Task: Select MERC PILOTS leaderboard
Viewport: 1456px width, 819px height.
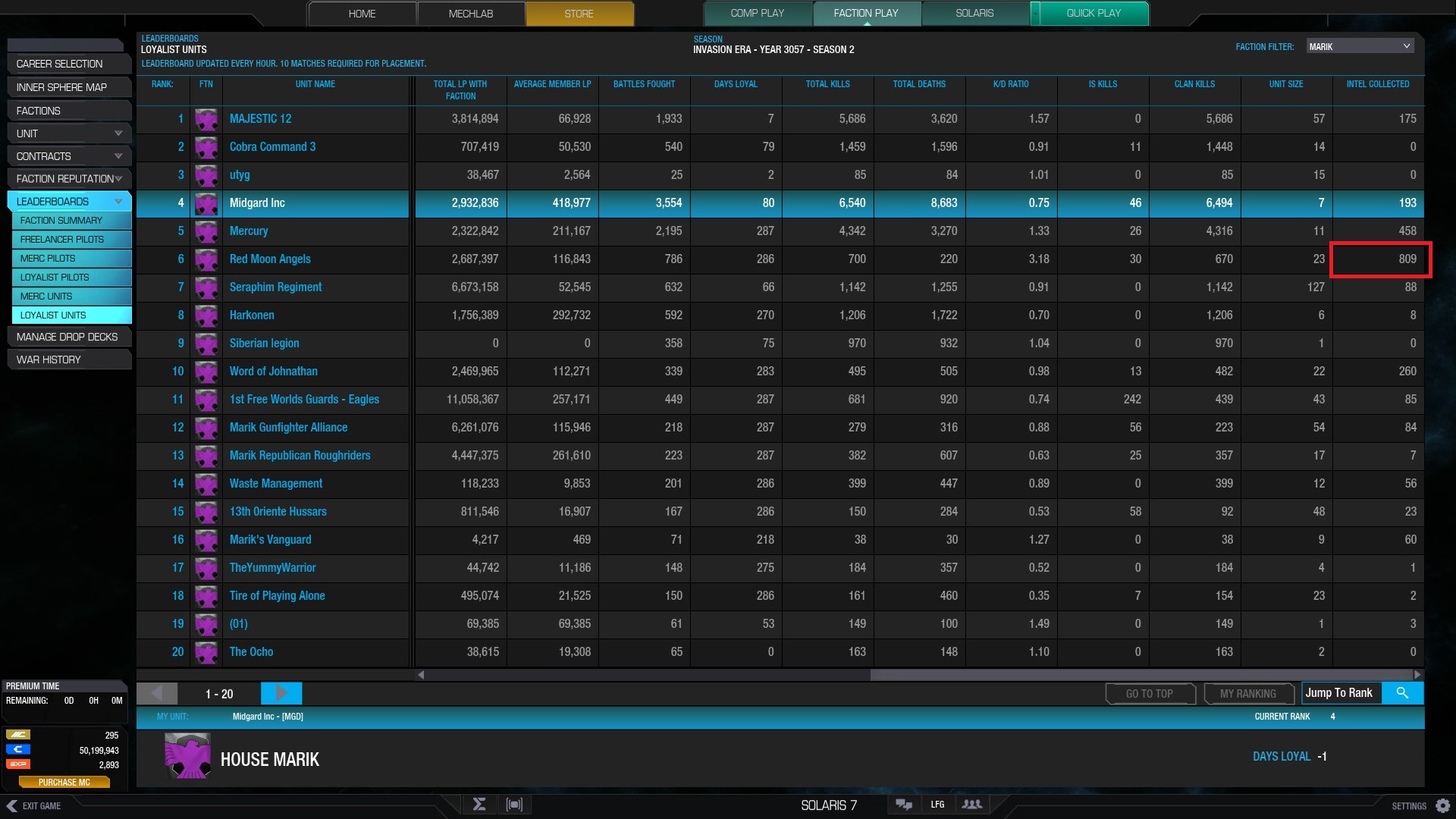Action: pos(72,259)
